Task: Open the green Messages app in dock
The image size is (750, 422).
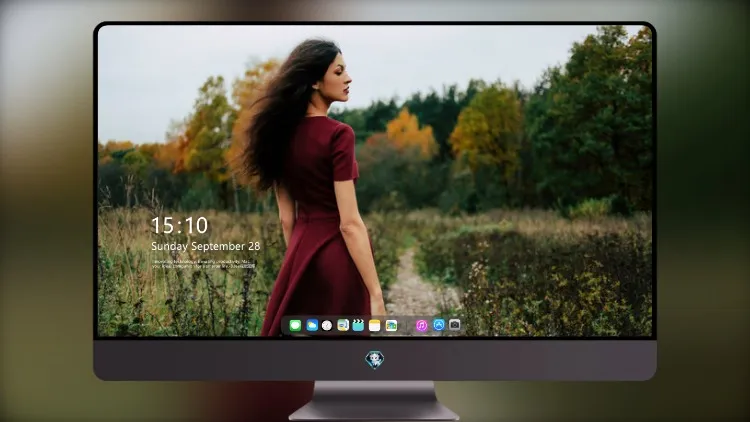Action: coord(295,326)
